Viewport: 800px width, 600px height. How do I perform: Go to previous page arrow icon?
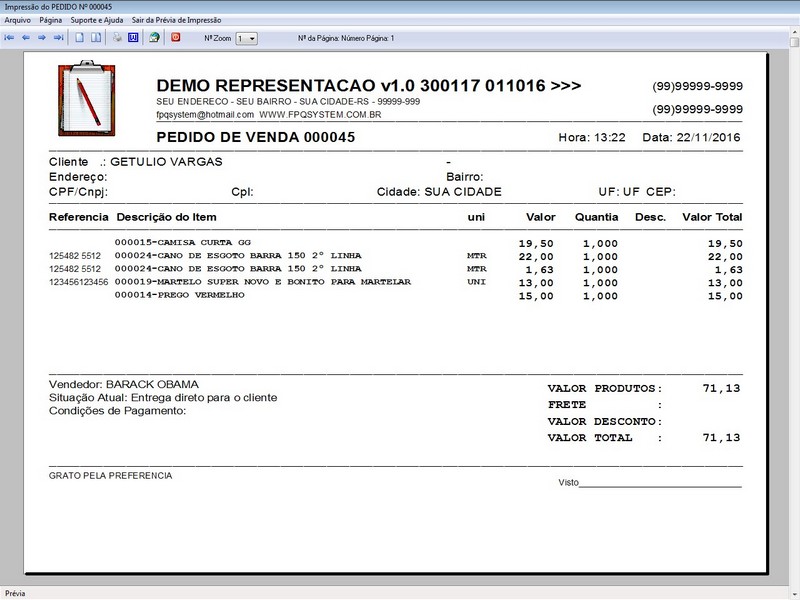pos(26,38)
